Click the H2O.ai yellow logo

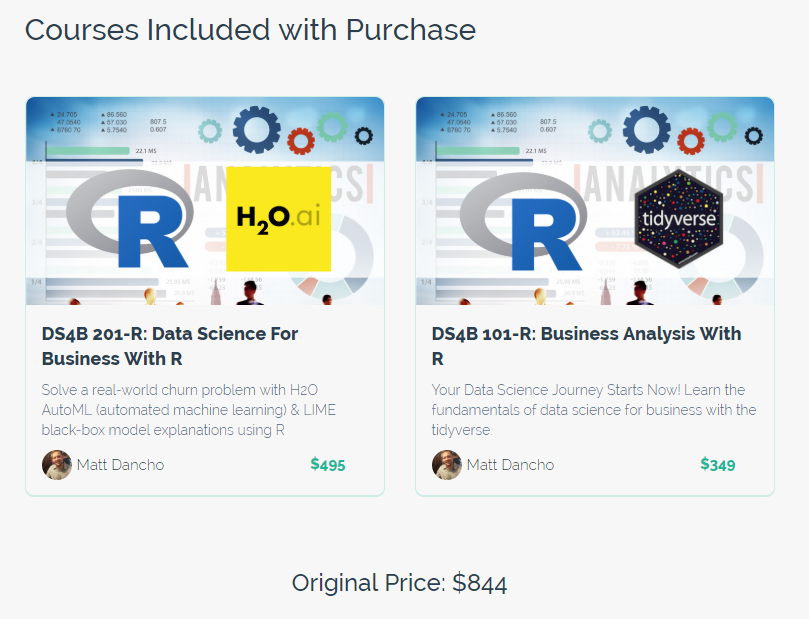[x=279, y=219]
